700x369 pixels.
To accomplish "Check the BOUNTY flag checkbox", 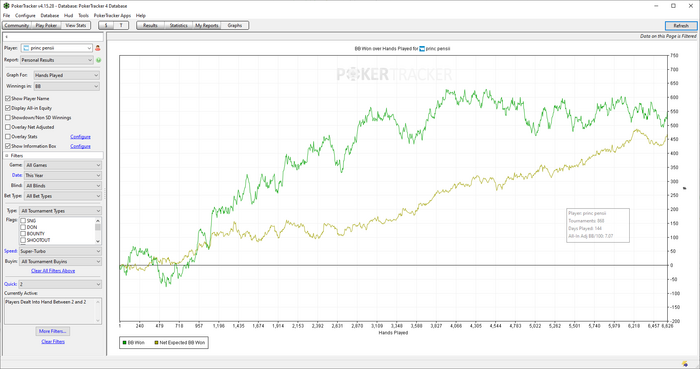I will pyautogui.click(x=23, y=234).
